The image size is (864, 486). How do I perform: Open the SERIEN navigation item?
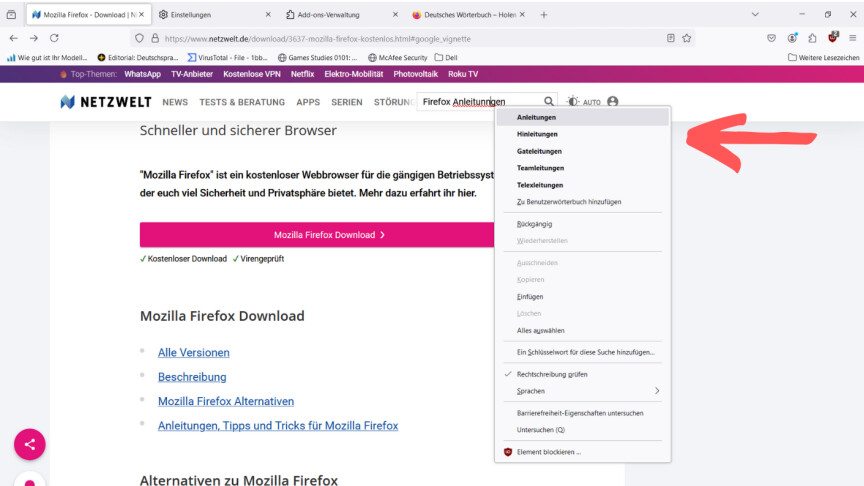347,102
